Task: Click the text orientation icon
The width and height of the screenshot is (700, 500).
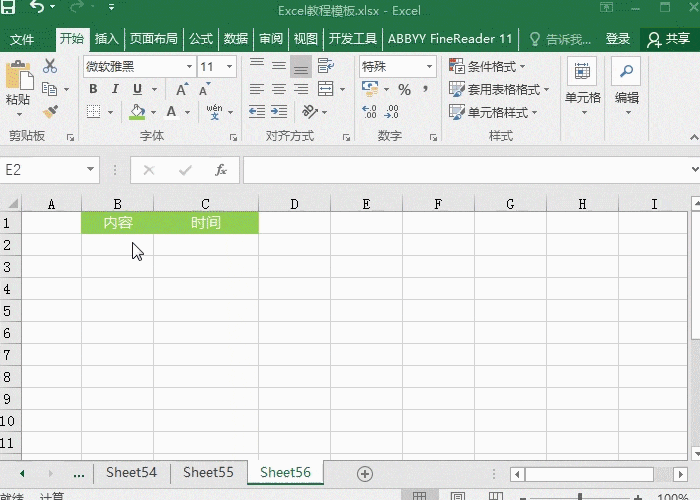Action: tap(310, 112)
